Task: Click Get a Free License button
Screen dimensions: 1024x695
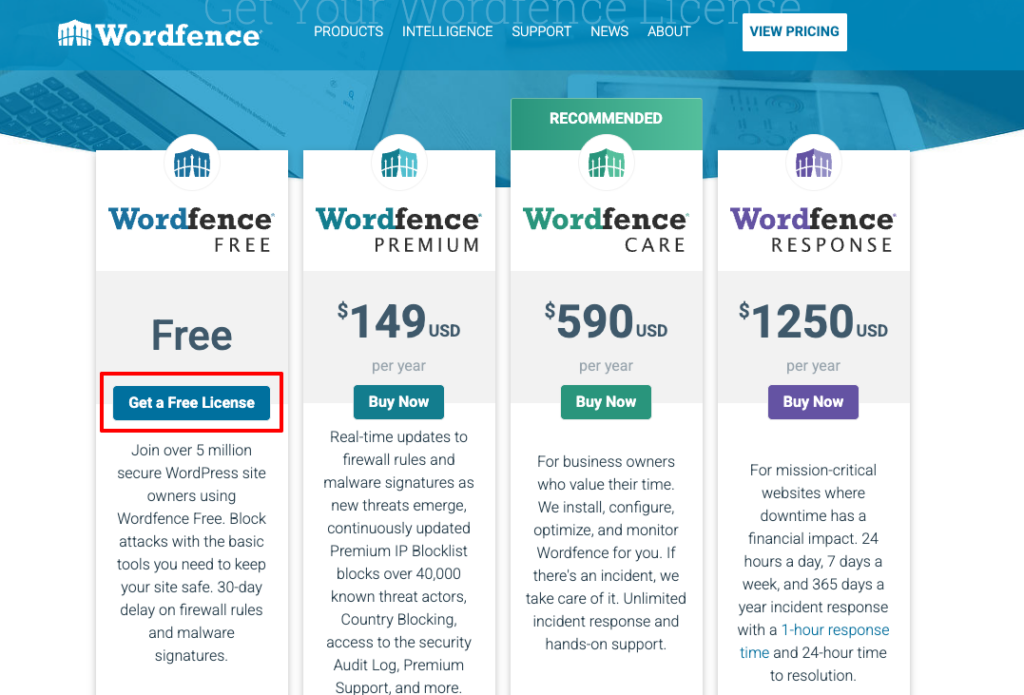Action: [x=191, y=402]
